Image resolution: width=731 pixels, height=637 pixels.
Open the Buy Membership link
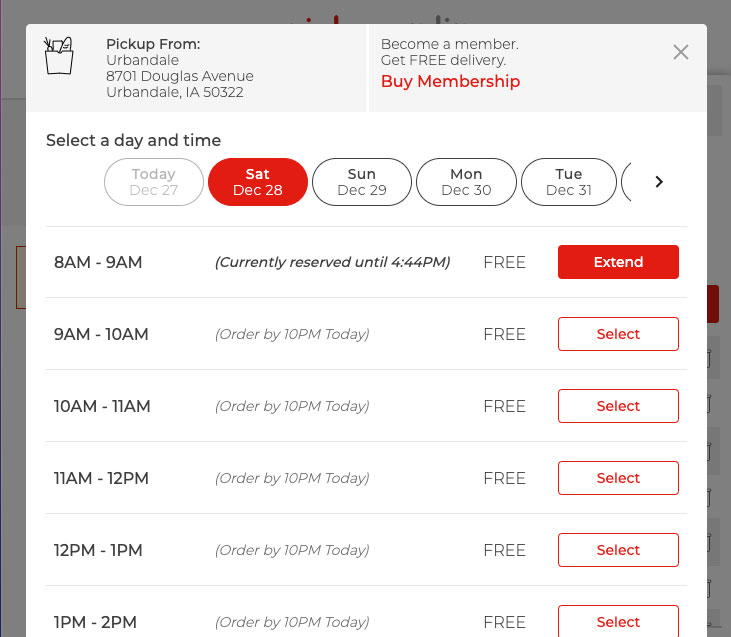point(450,82)
